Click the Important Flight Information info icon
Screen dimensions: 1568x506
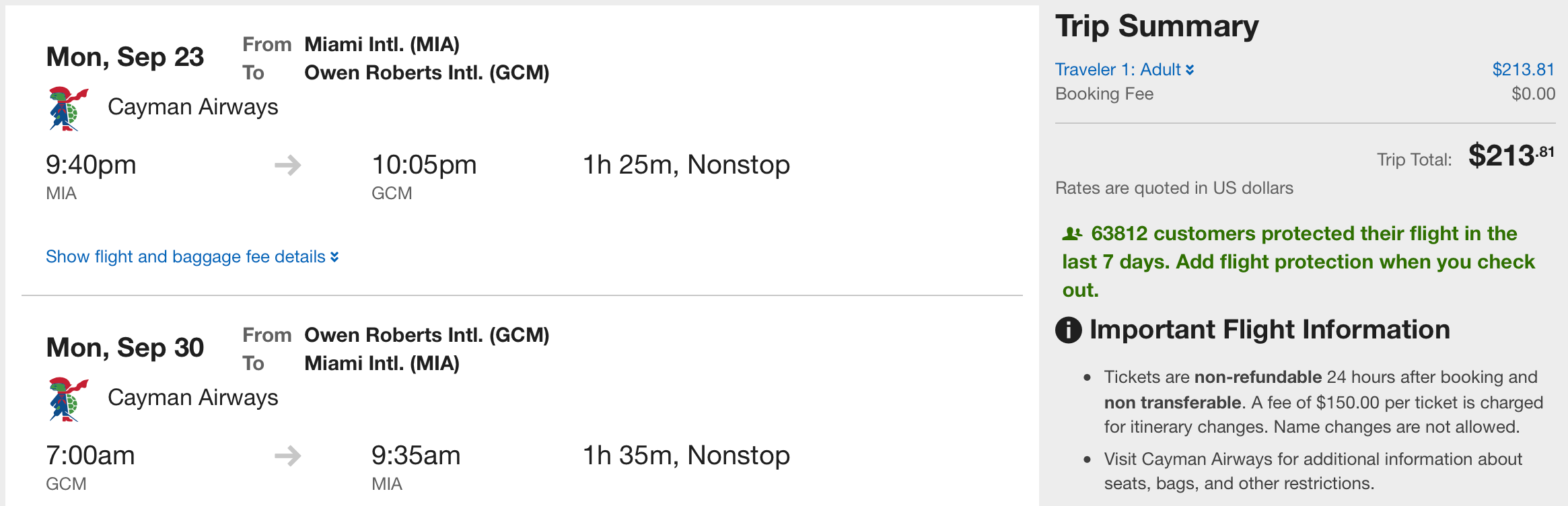point(1068,330)
